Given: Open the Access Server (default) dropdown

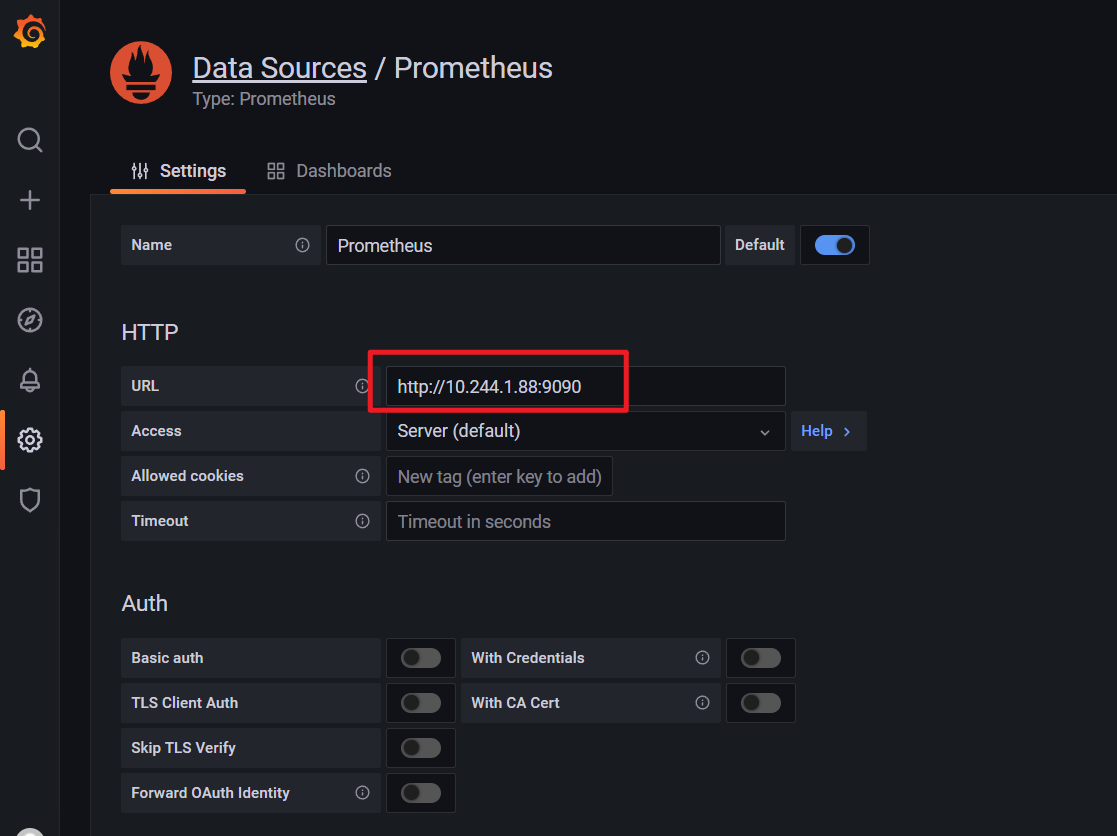Looking at the screenshot, I should 586,431.
